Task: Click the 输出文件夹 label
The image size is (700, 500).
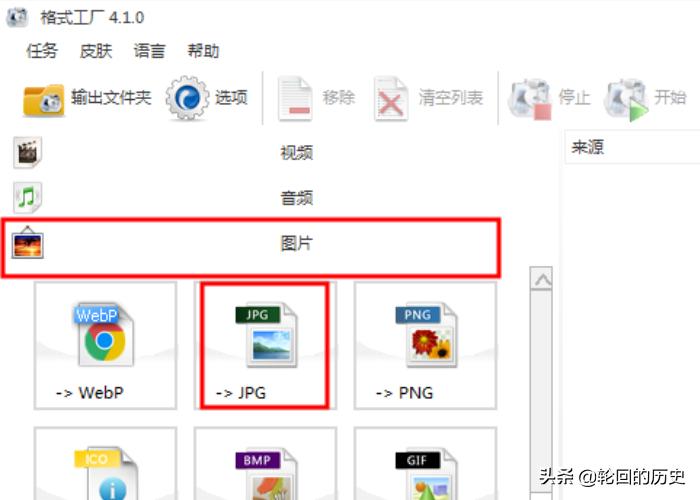Action: [x=111, y=97]
